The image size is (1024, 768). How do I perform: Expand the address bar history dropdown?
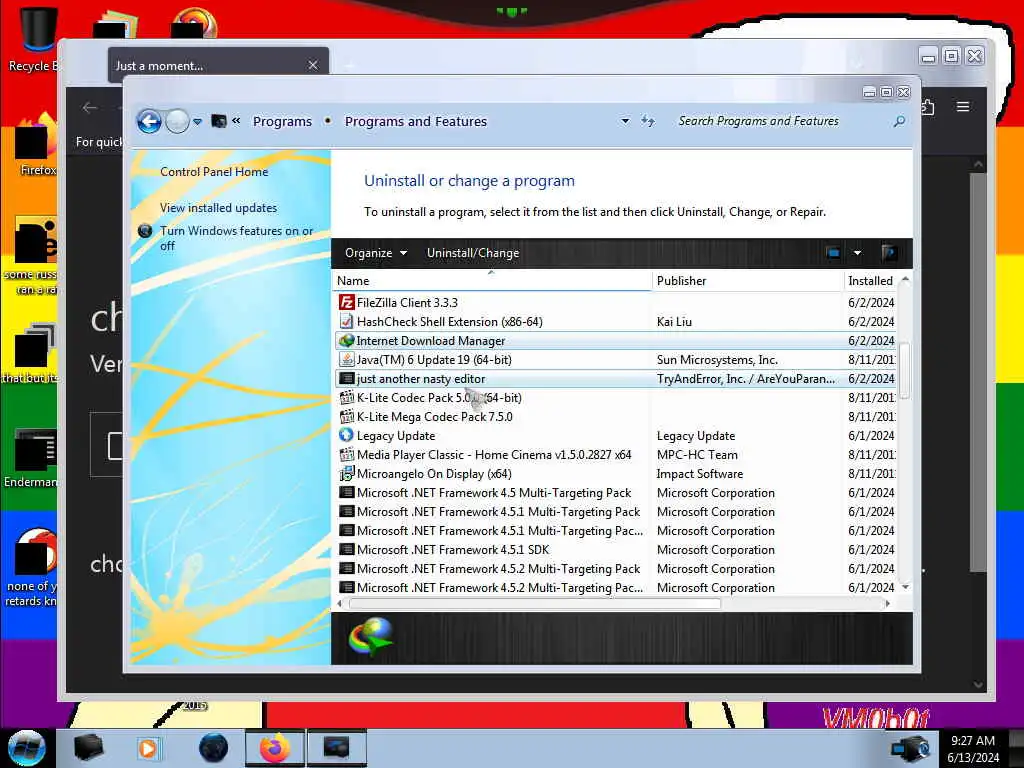point(625,121)
